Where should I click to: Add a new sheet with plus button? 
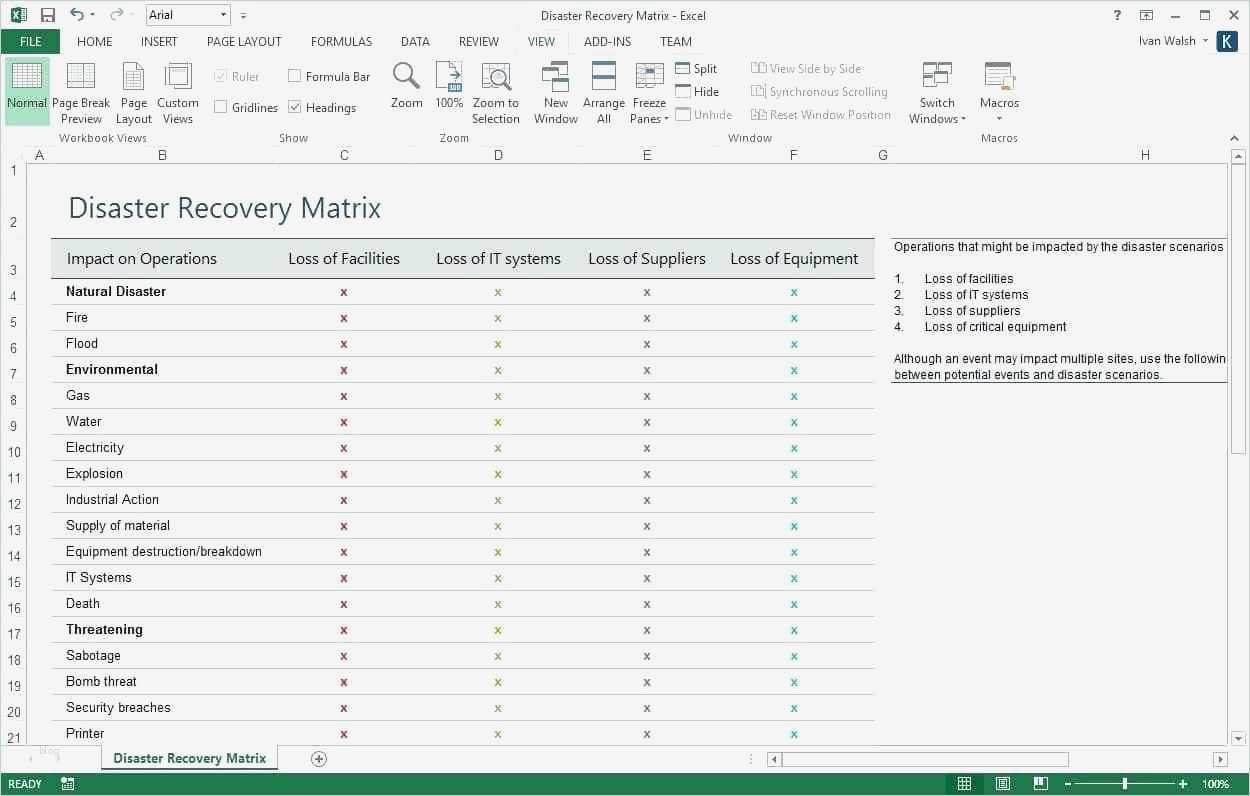pyautogui.click(x=319, y=759)
